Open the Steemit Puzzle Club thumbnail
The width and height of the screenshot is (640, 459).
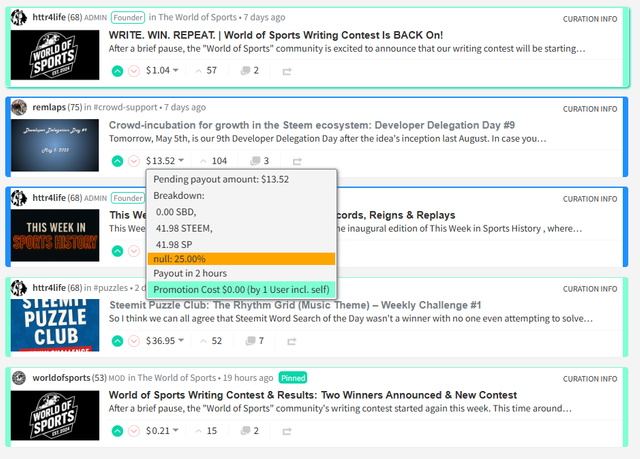tap(55, 325)
